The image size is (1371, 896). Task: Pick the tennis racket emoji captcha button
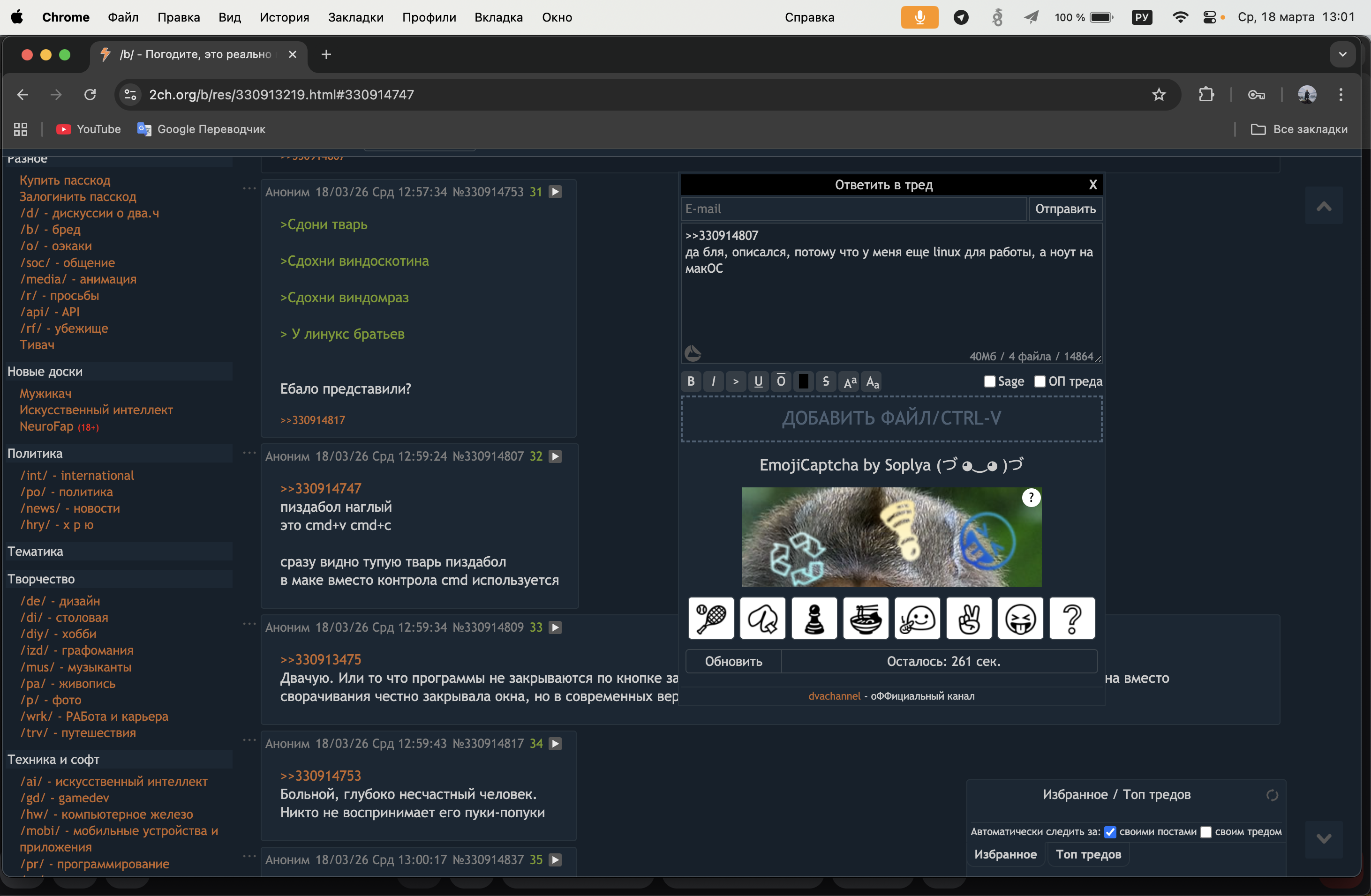tap(710, 619)
